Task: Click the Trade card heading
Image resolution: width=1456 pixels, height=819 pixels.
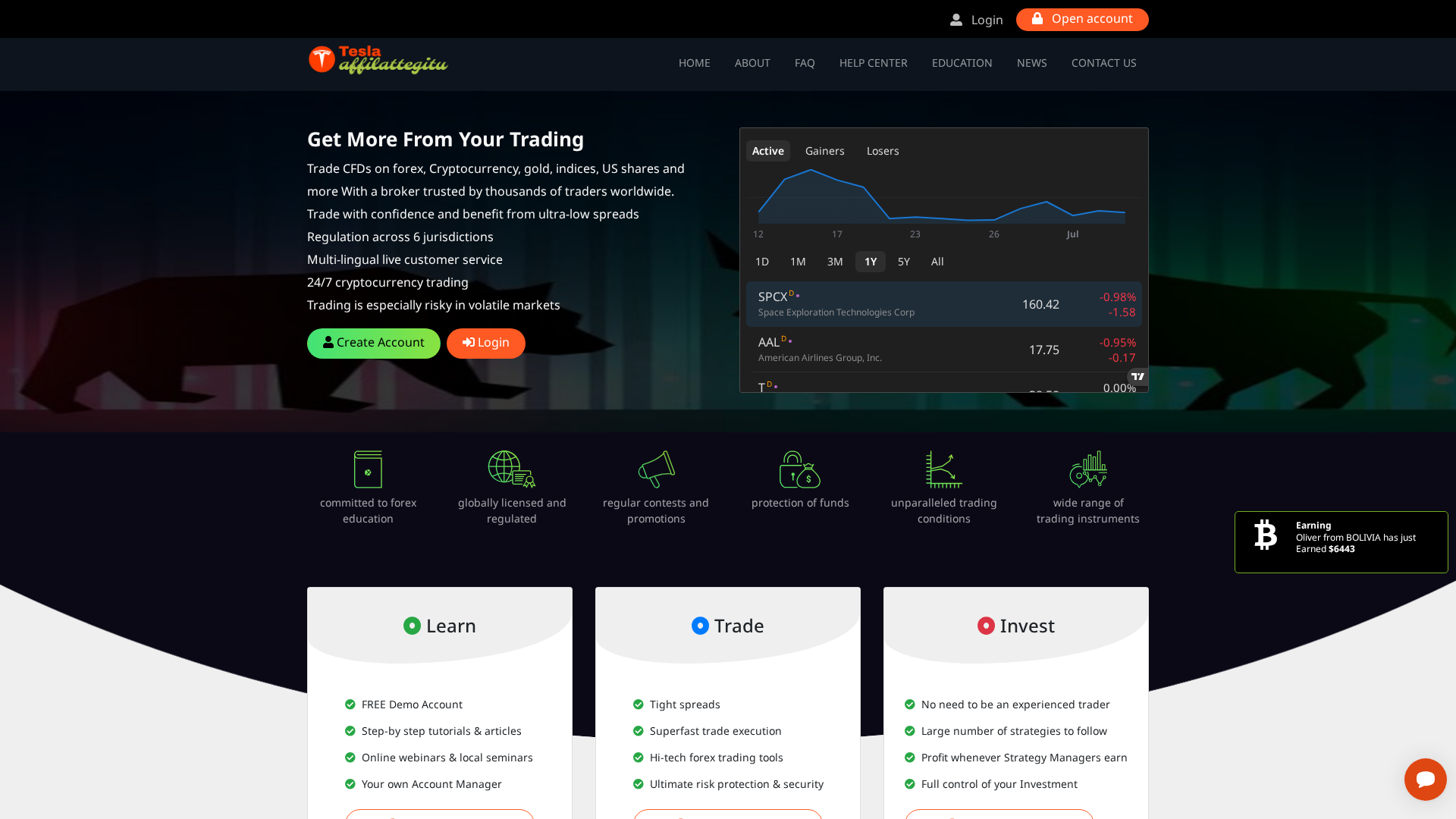Action: 728,626
